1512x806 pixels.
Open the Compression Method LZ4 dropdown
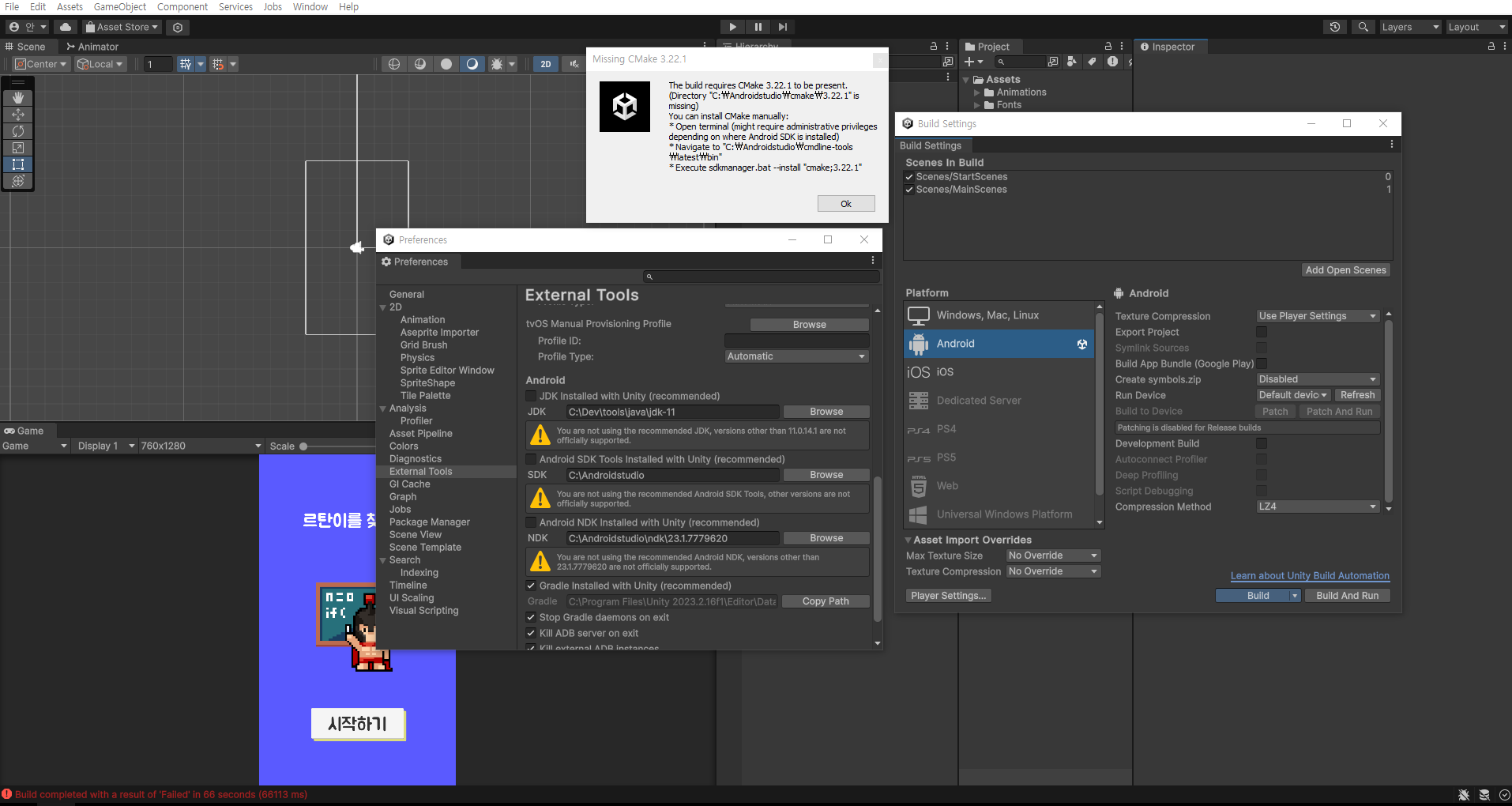pos(1318,507)
